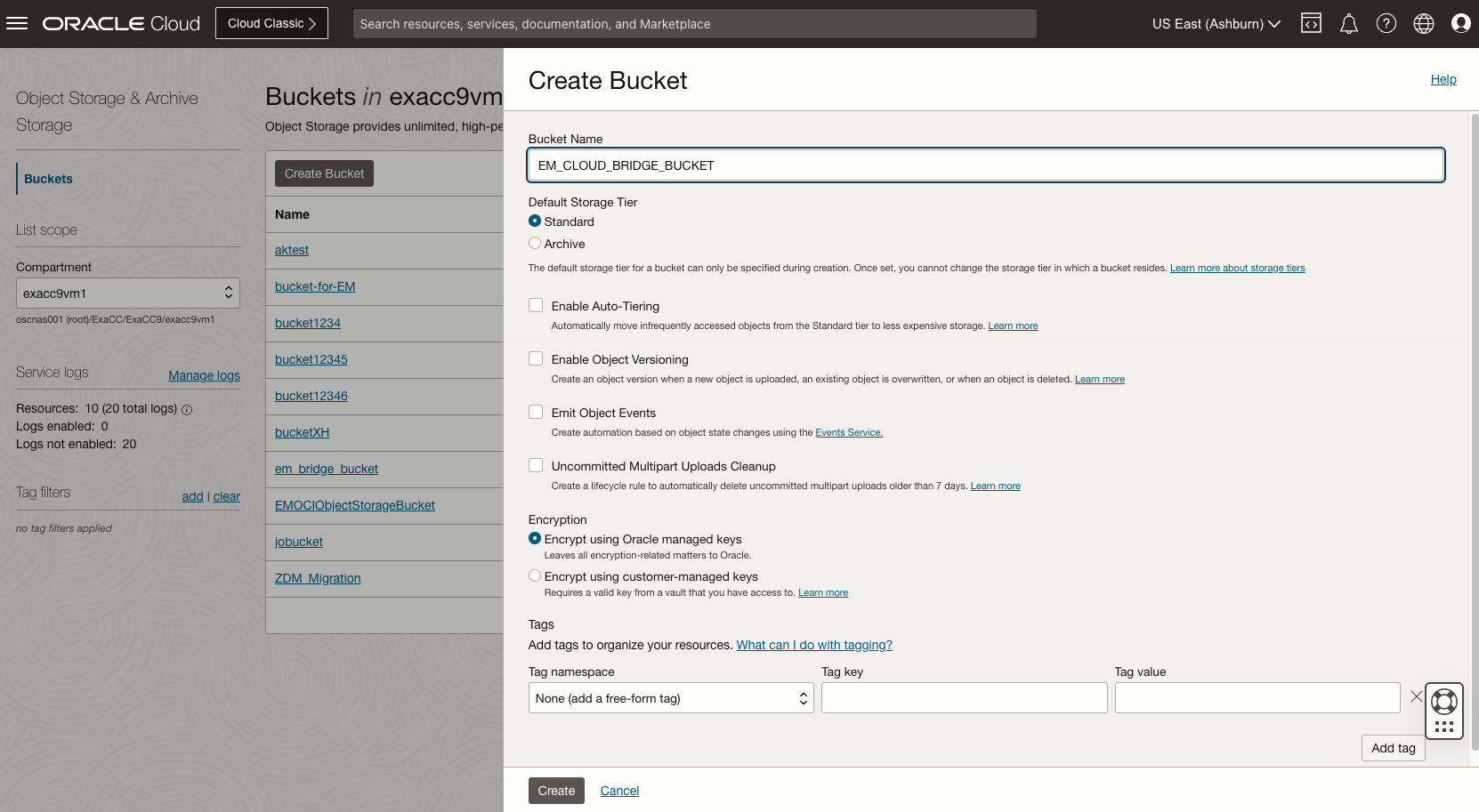The height and width of the screenshot is (812, 1479).
Task: Click the top search resources bar
Action: [x=694, y=24]
